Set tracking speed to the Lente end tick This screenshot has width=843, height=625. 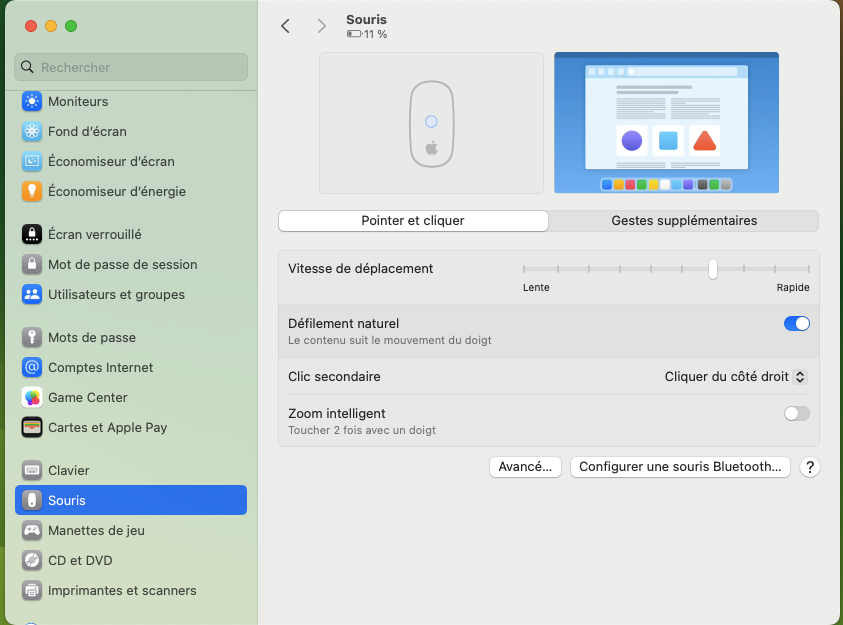pos(524,269)
